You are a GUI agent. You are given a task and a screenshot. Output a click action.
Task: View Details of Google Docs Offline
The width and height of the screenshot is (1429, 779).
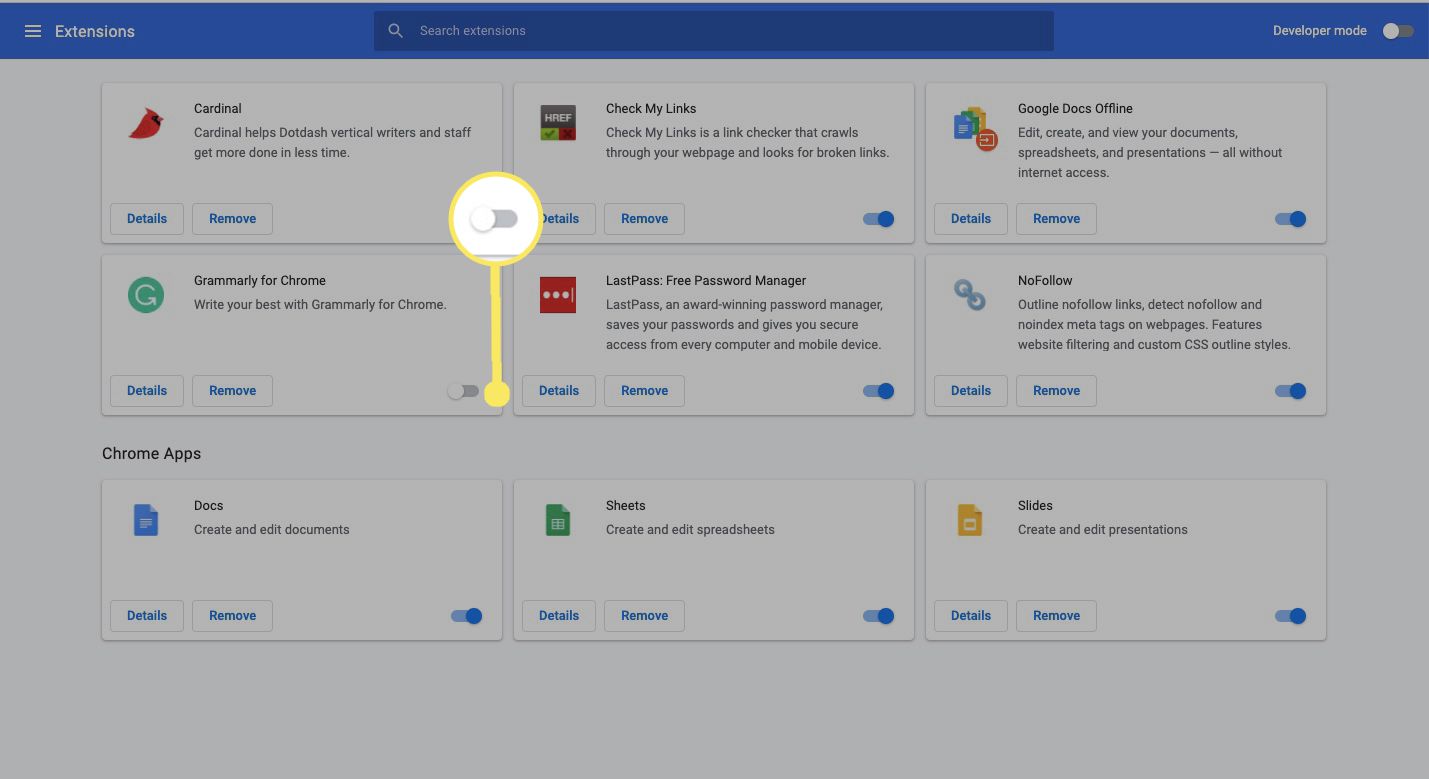(x=971, y=219)
